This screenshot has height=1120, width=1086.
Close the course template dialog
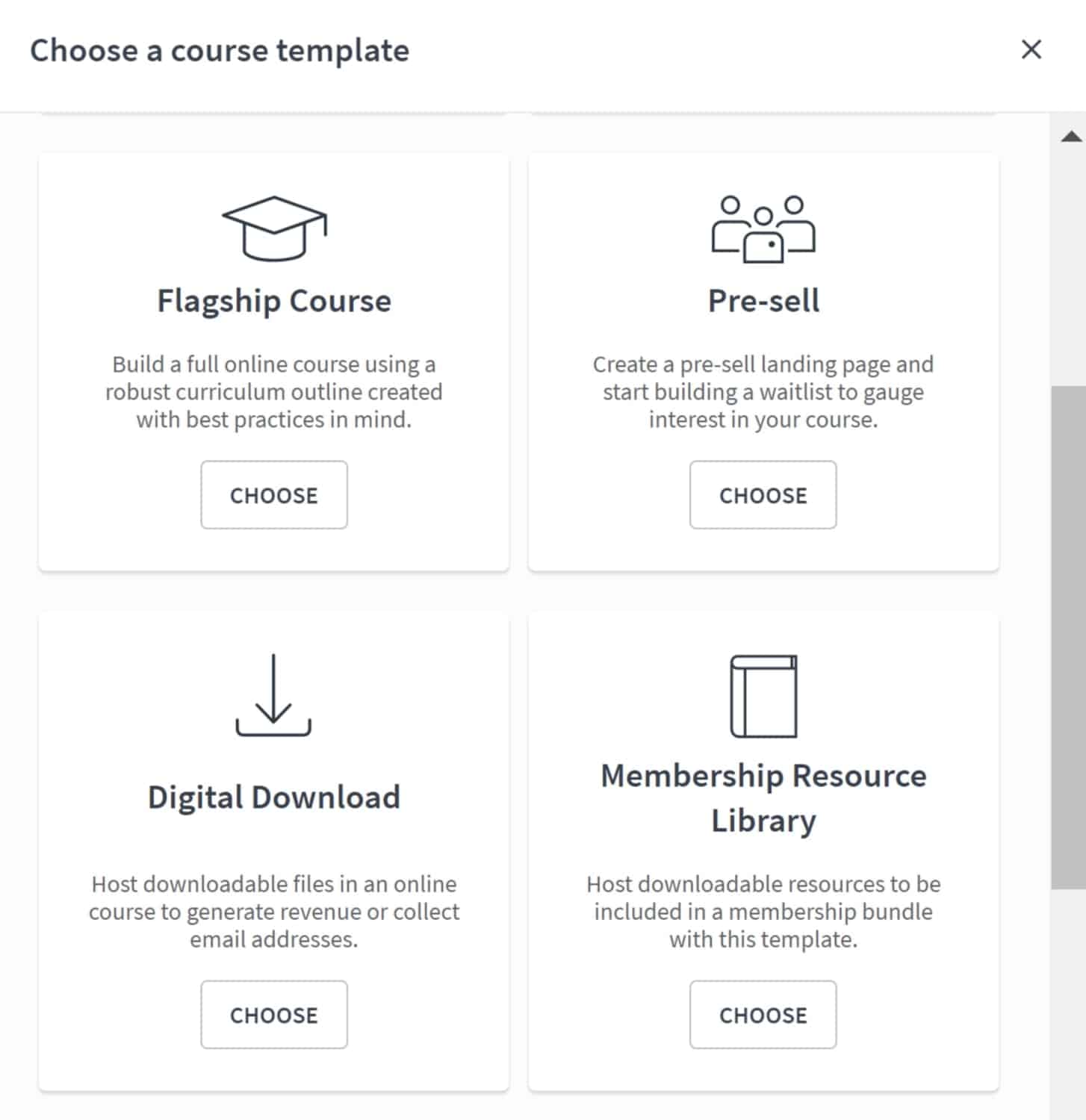click(x=1031, y=49)
